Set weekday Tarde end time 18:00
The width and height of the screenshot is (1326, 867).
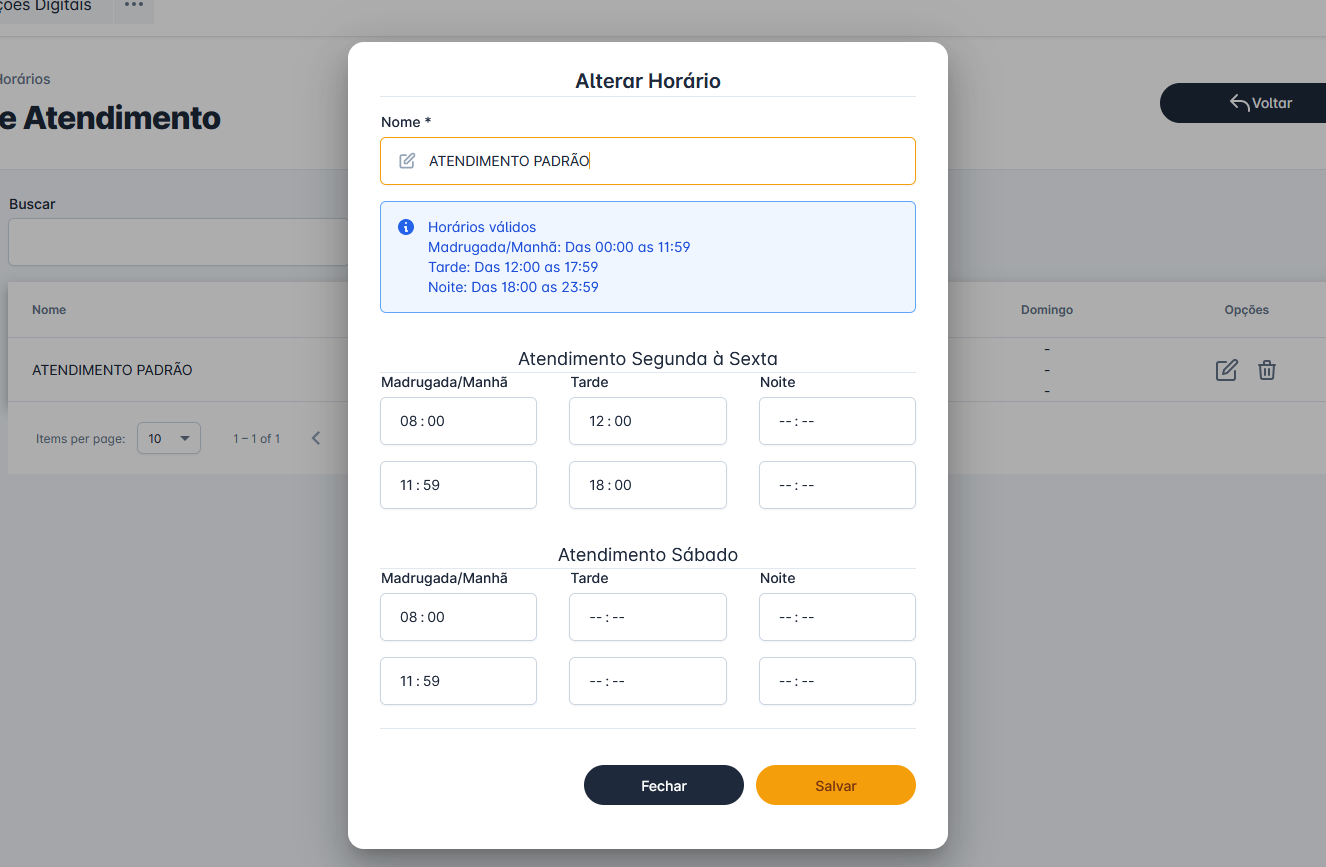pyautogui.click(x=647, y=485)
